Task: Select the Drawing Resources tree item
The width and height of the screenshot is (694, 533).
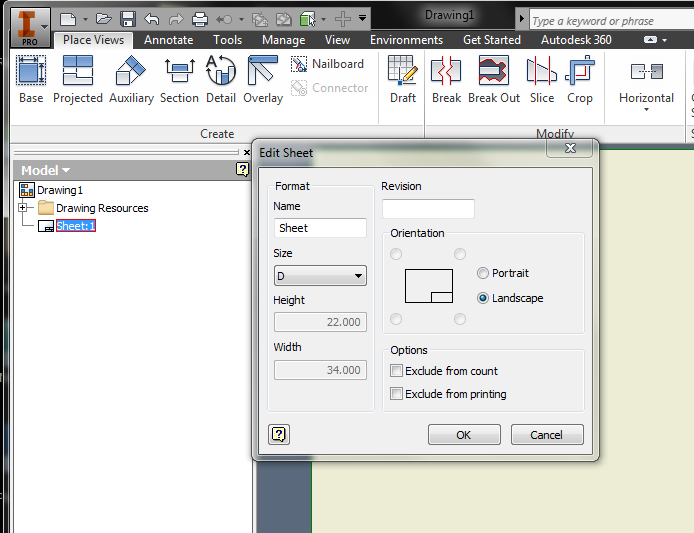Action: tap(102, 208)
